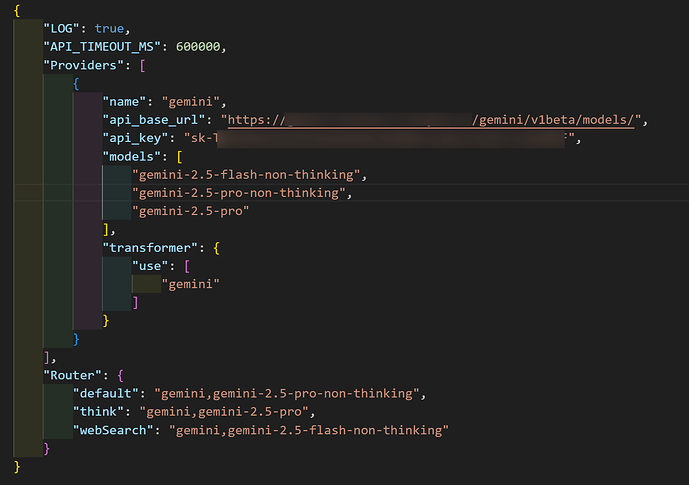The width and height of the screenshot is (689, 485).
Task: Click the 600000 timeout value
Action: 198,47
